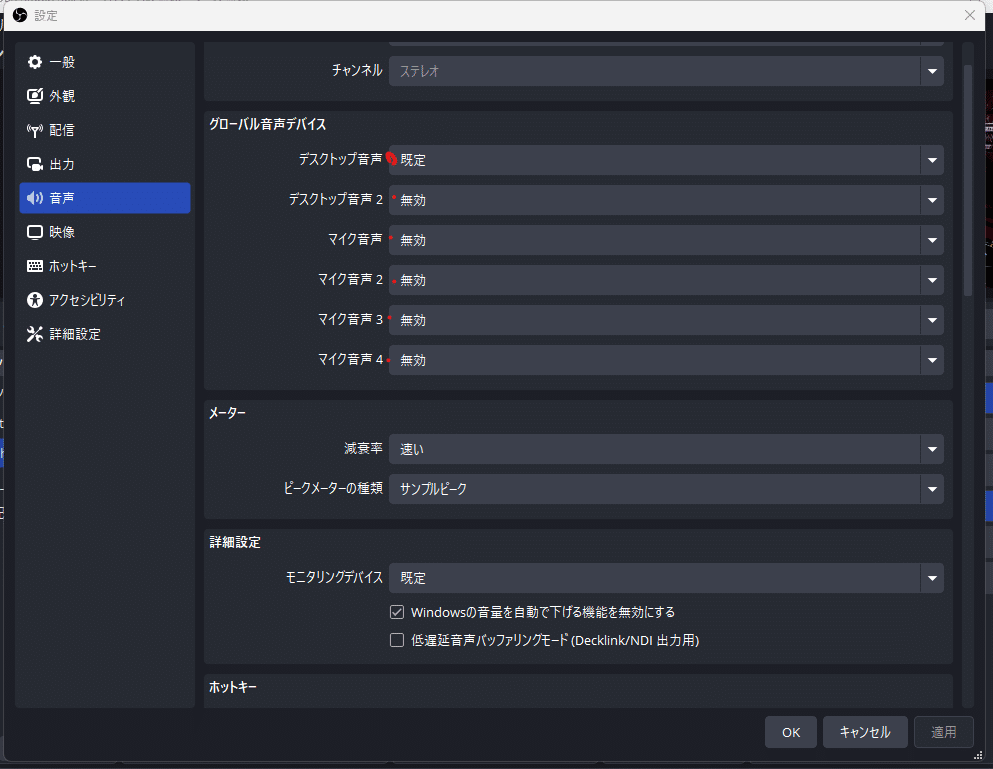Click the 出力 output icon
Viewport: 993px width, 769px height.
point(35,164)
